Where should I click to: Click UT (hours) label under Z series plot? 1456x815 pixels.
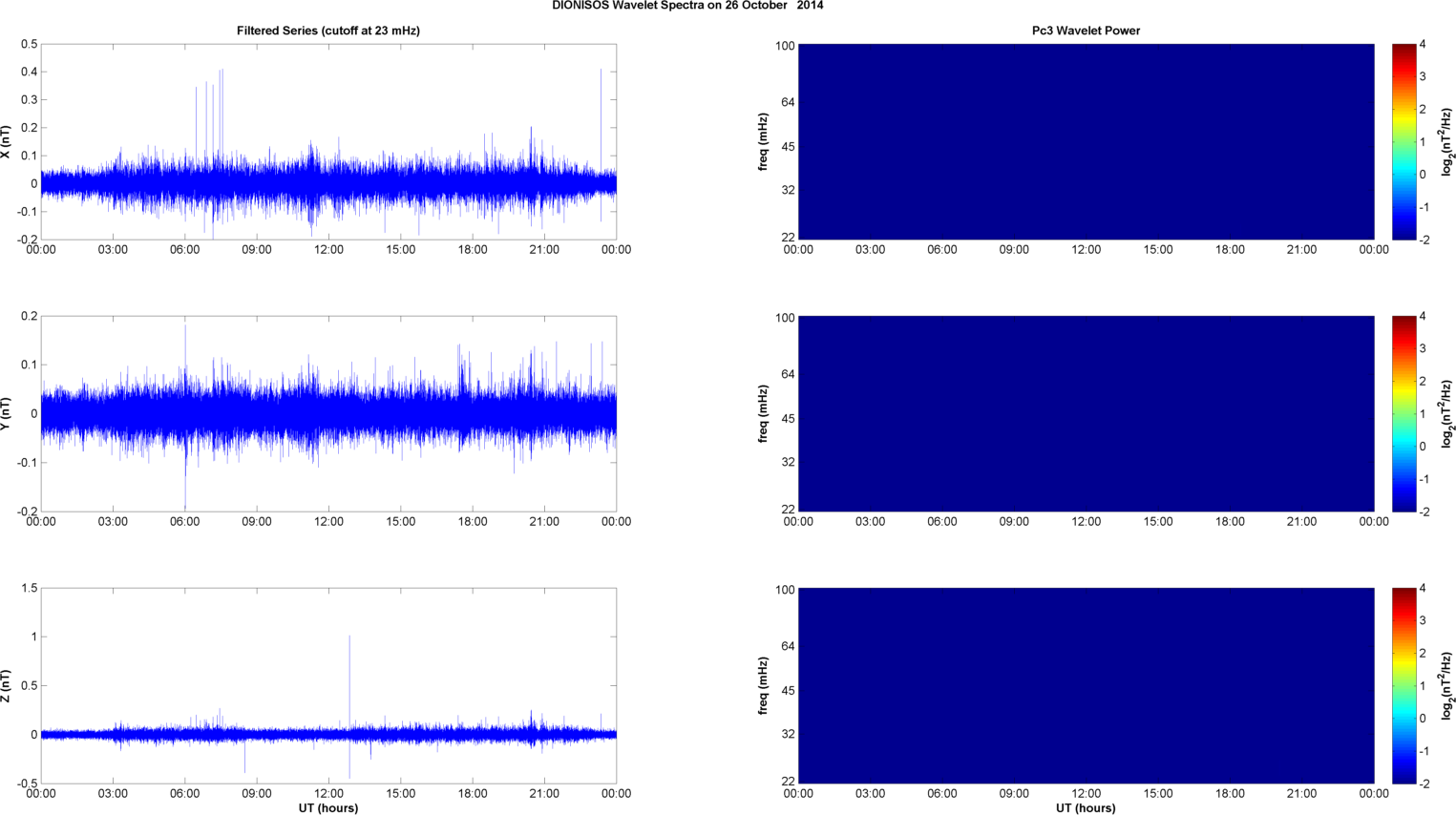tap(328, 808)
